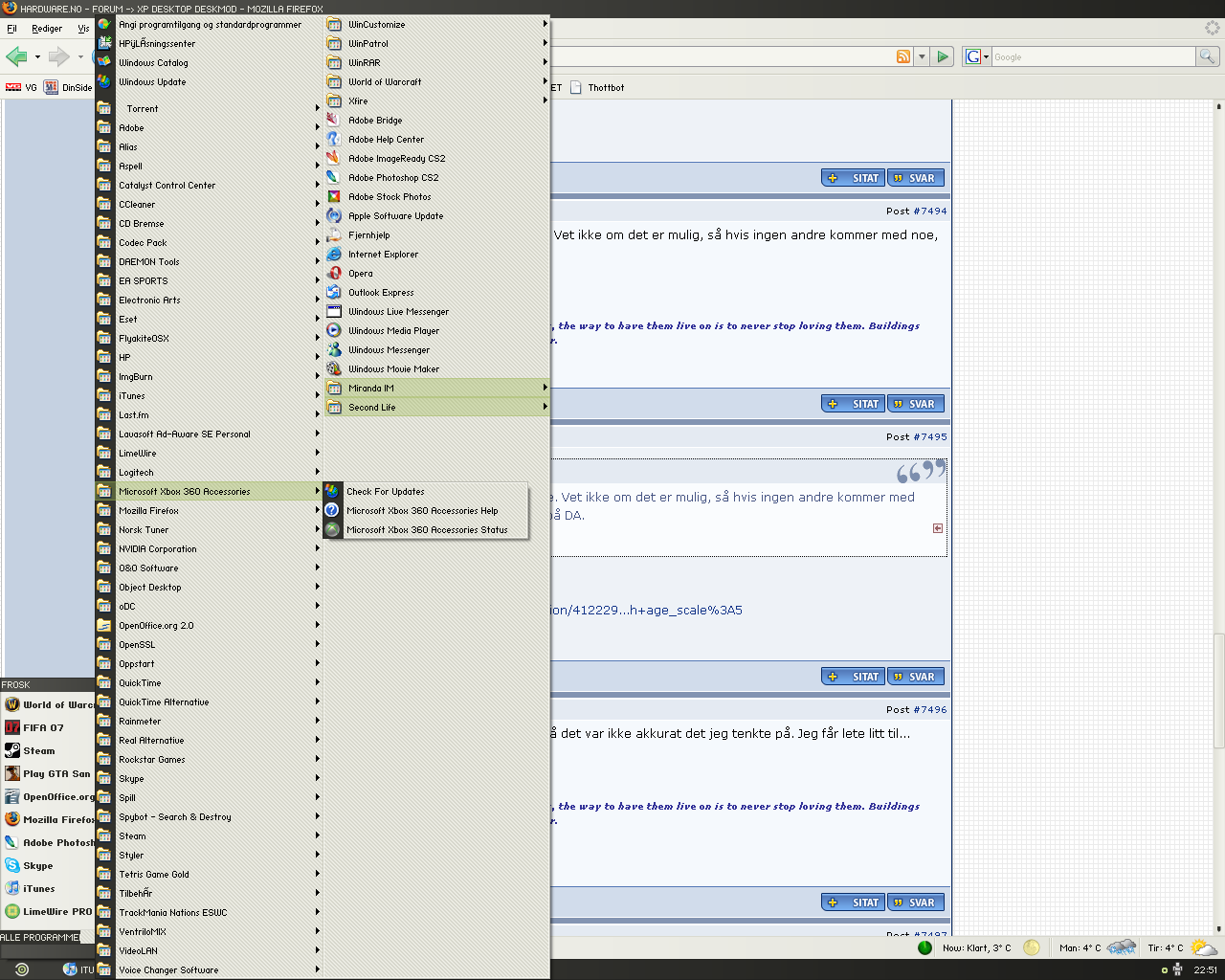
Task: Click Fjernhjelp icon
Action: tap(333, 235)
